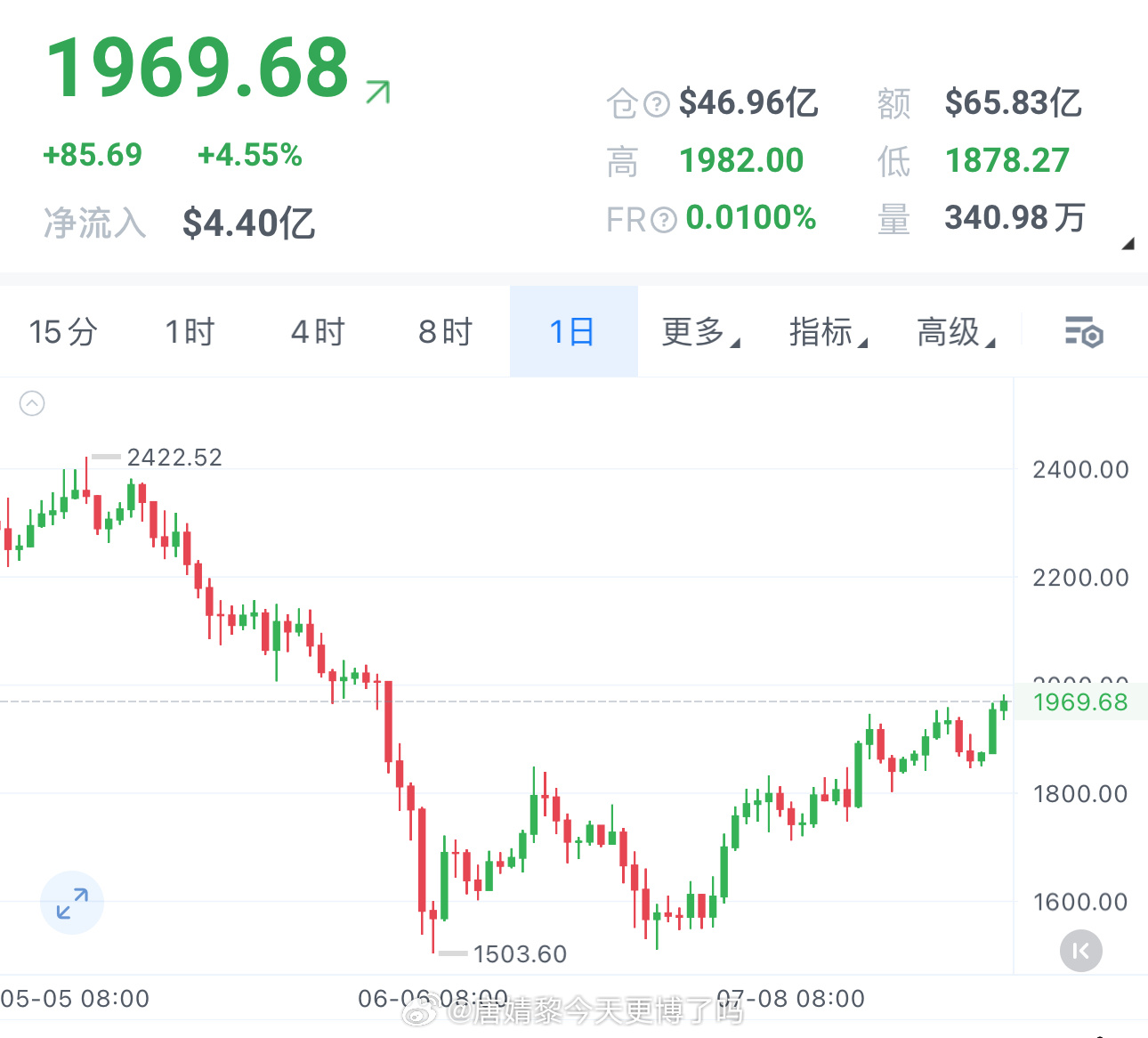Tap the +4.55% percentage change

pyautogui.click(x=250, y=155)
